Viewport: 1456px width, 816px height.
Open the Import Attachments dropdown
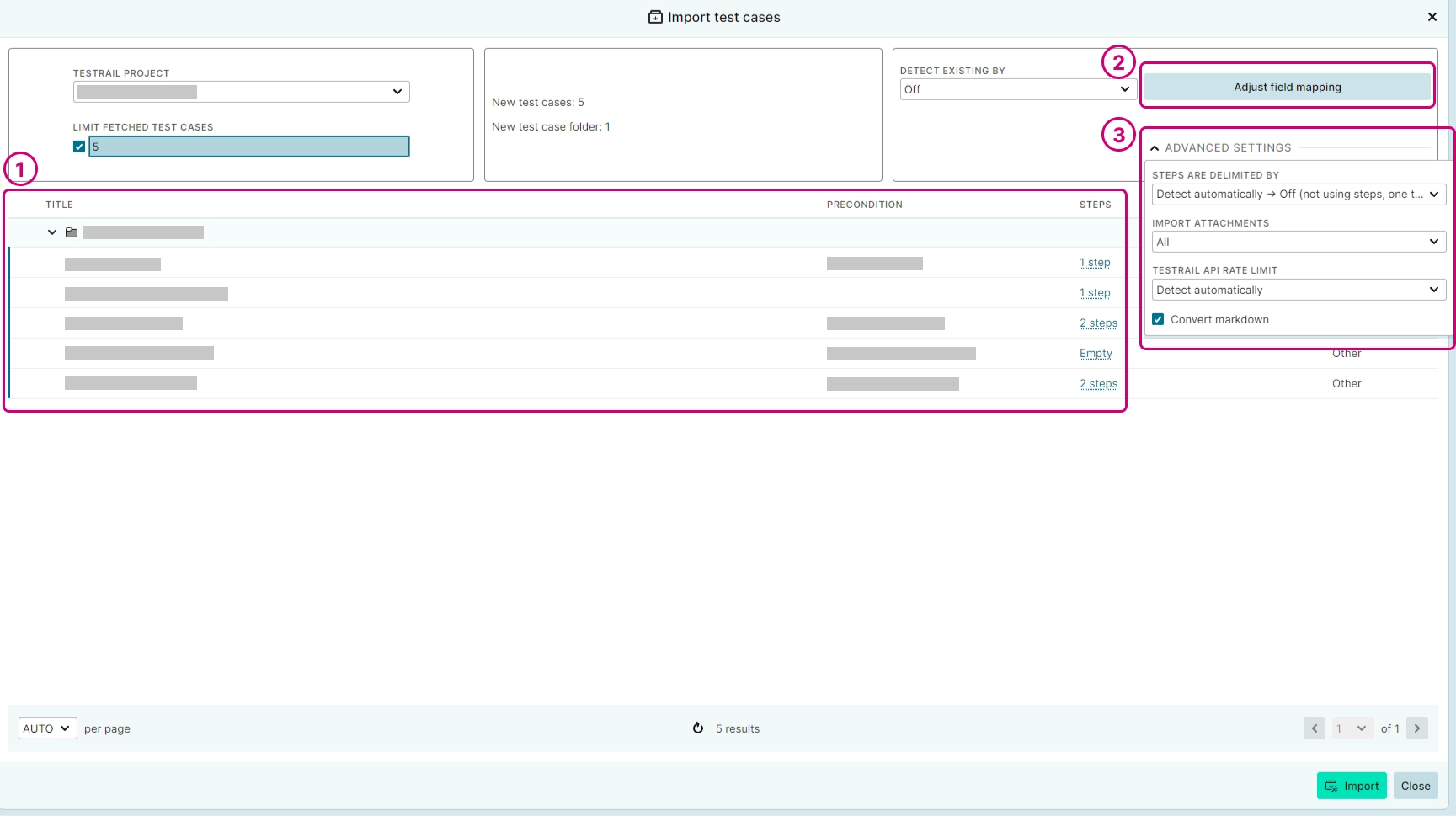[1298, 243]
